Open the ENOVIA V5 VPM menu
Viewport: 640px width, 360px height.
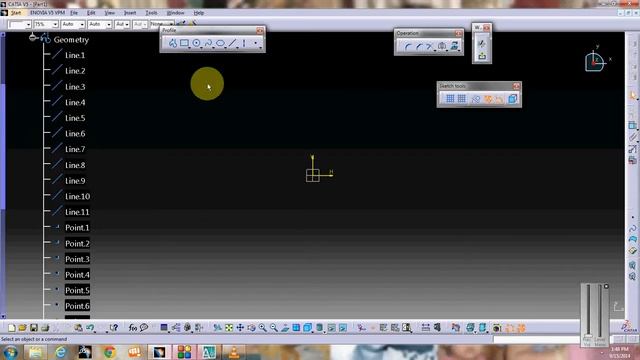47,13
